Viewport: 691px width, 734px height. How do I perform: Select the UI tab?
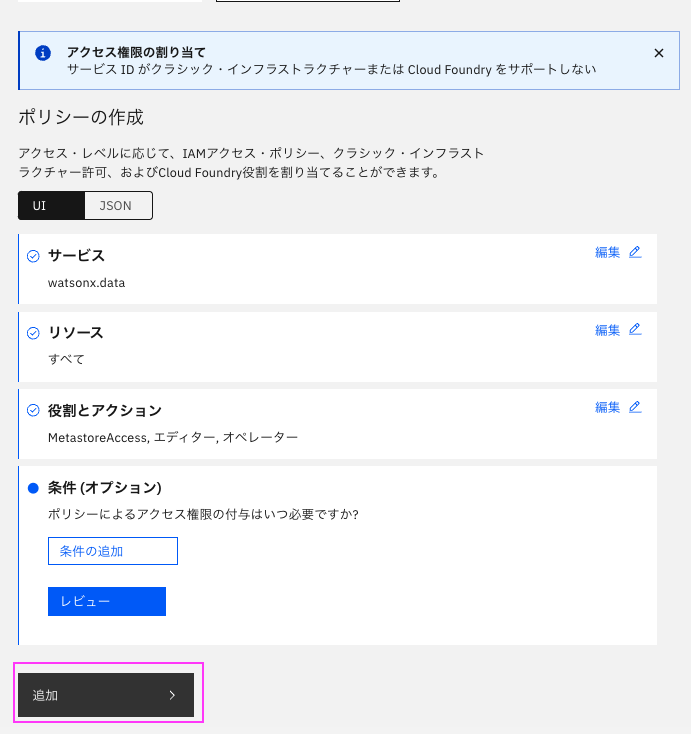tap(51, 206)
